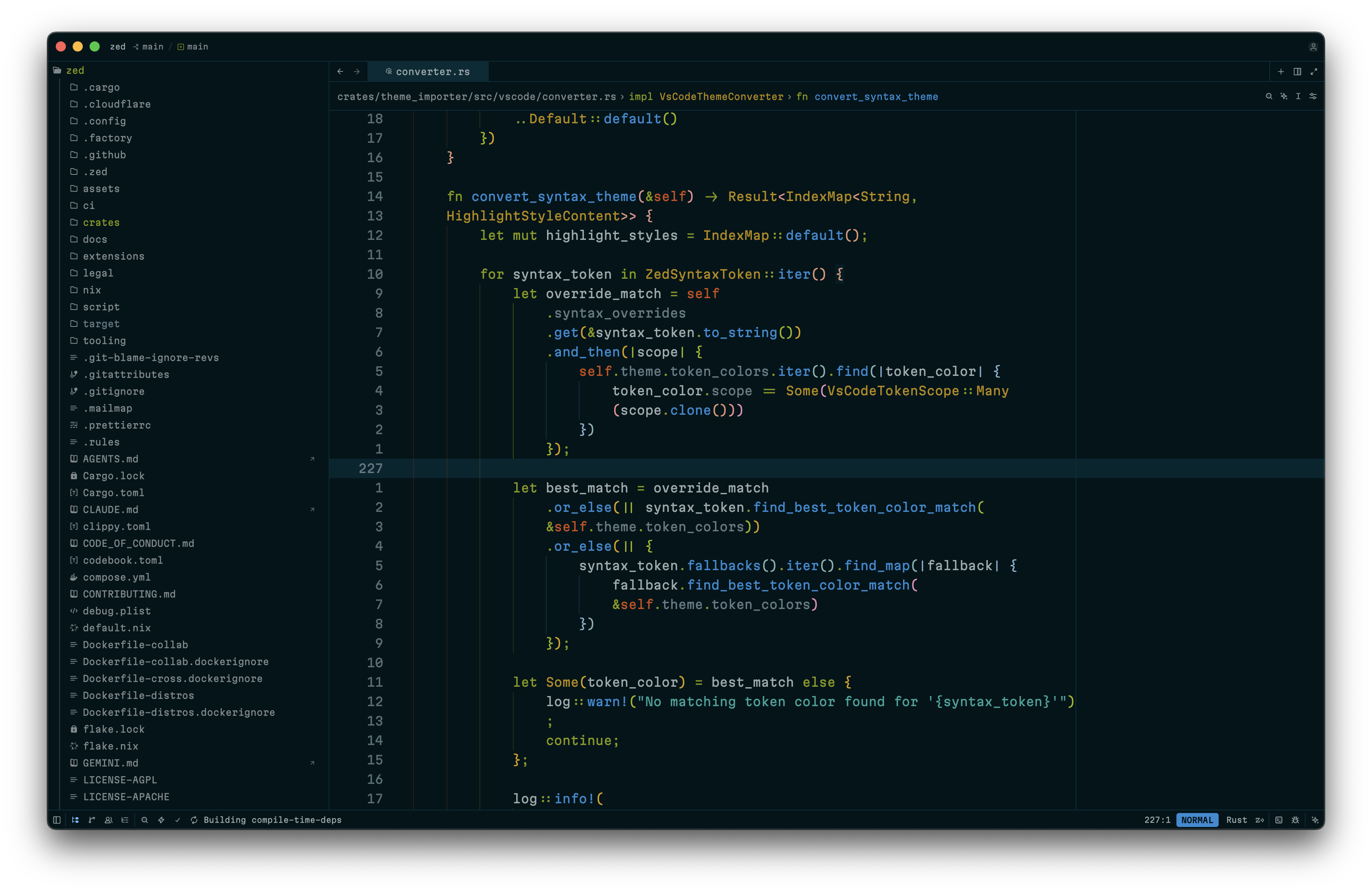This screenshot has height=892, width=1372.
Task: Open the Rust language selector
Action: 1236,819
